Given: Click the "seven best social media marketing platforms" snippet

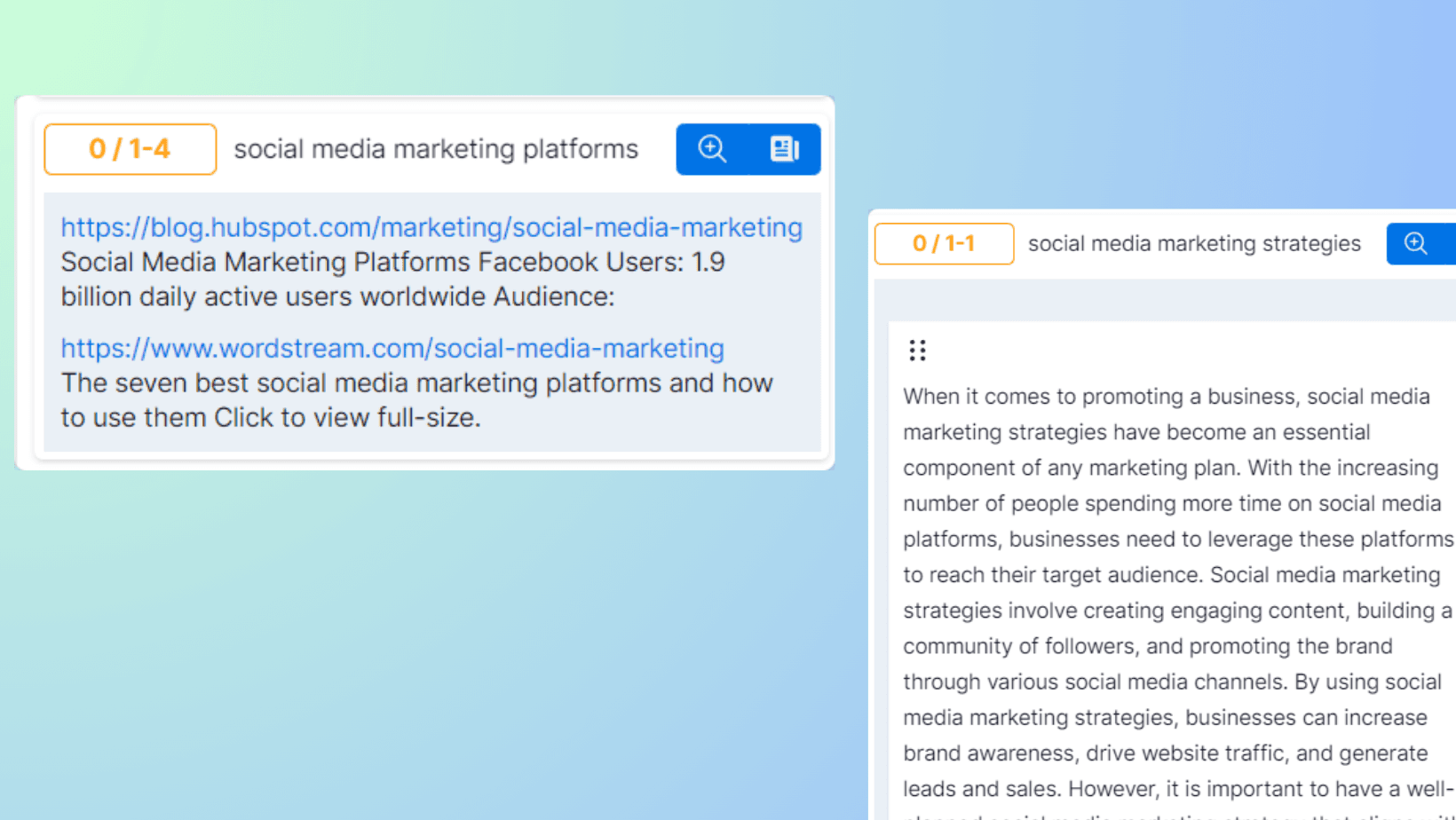Looking at the screenshot, I should (416, 400).
